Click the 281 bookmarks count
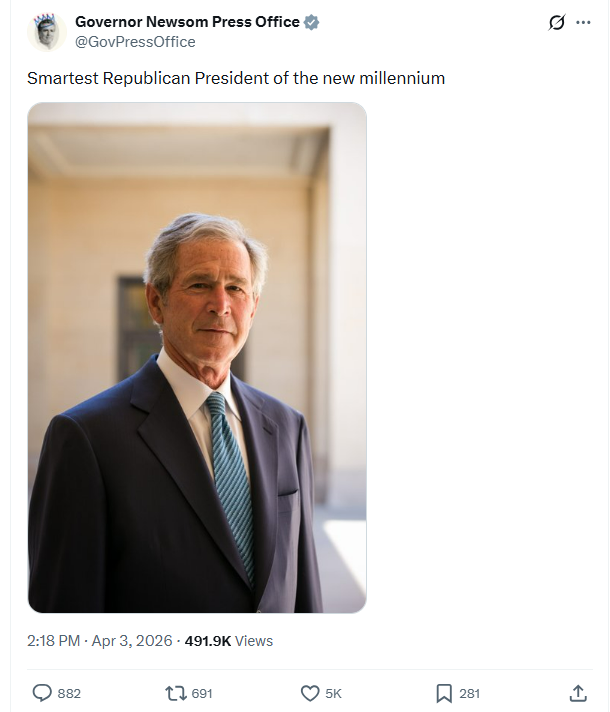Screen dimensions: 610x712 coord(470,693)
